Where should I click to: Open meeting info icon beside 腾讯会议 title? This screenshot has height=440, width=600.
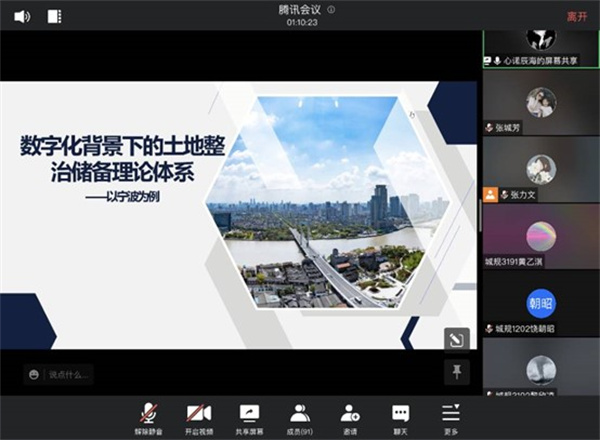point(331,9)
